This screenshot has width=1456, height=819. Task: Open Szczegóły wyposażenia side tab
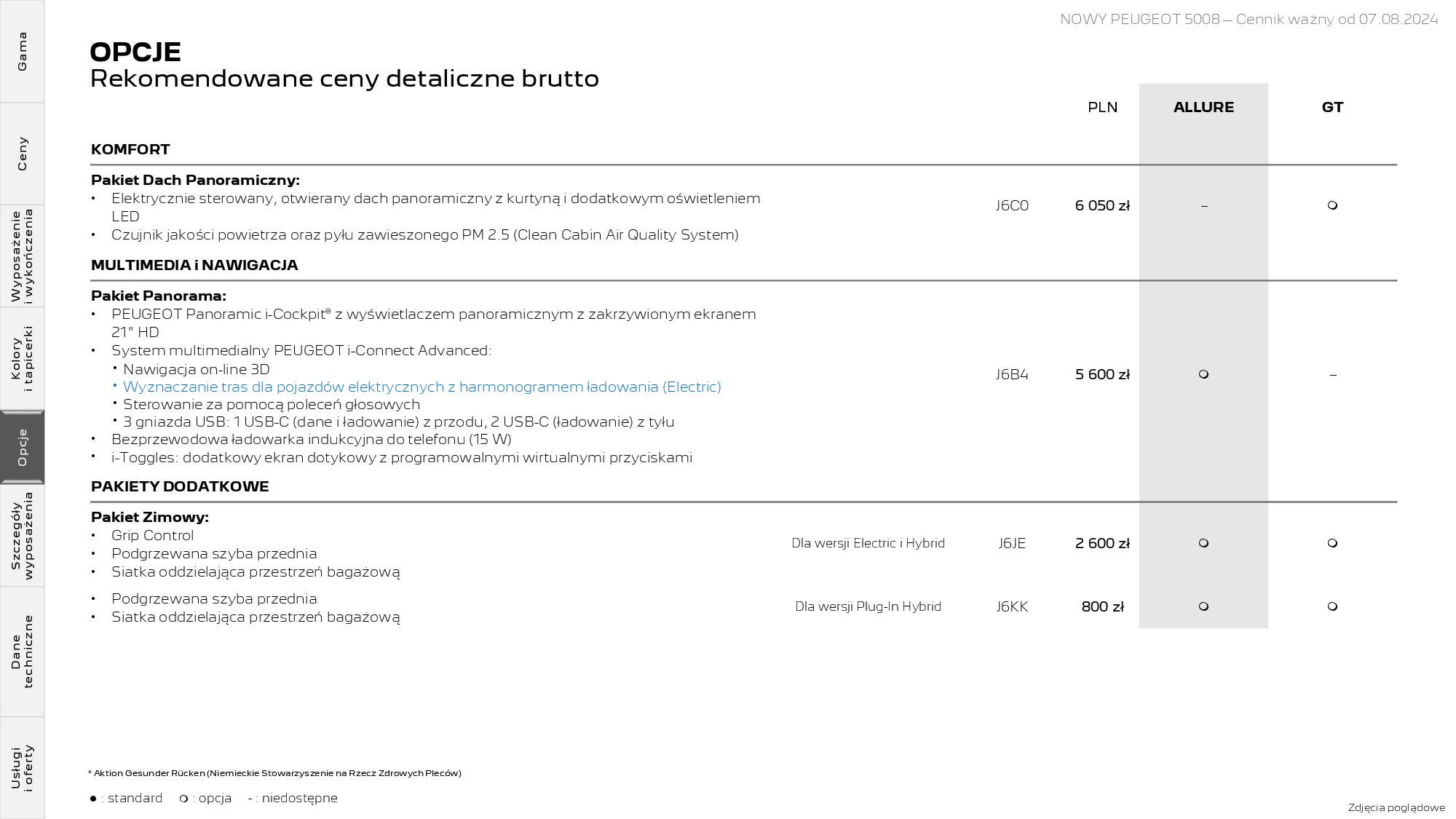tap(22, 536)
